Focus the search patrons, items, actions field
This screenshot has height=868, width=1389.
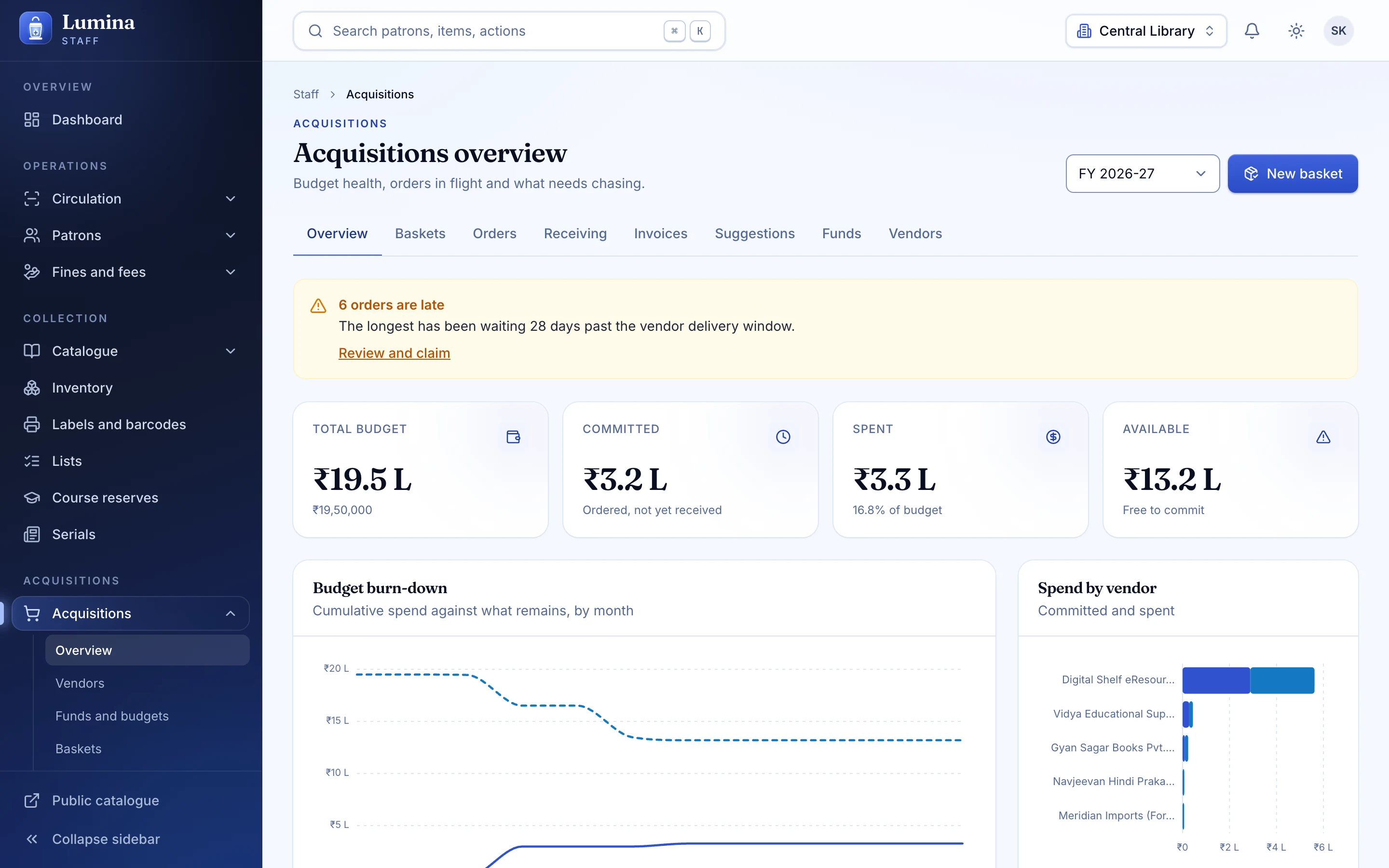(x=509, y=31)
